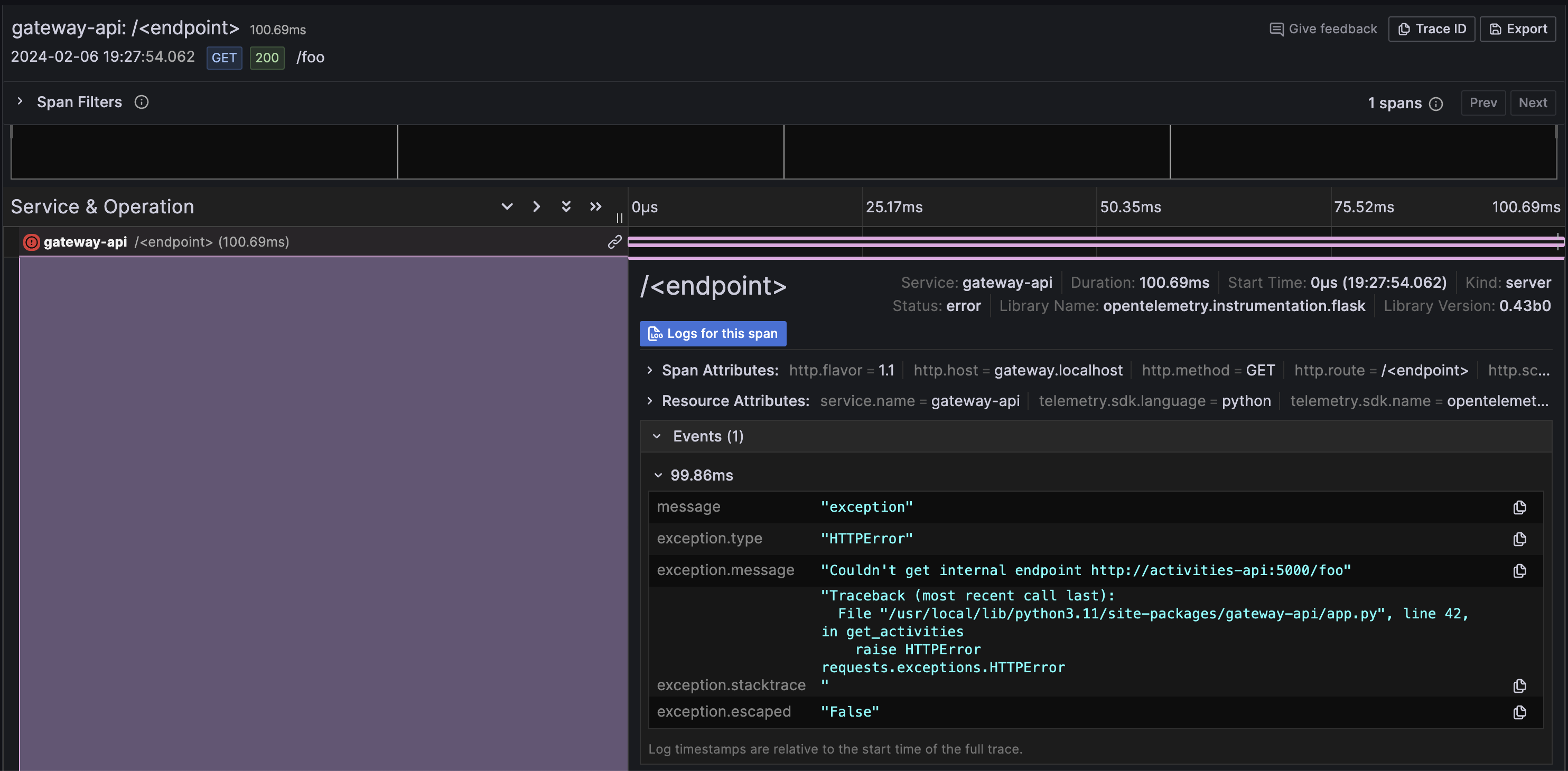The height and width of the screenshot is (771, 1568).
Task: Select the "HTTPError" value text
Action: [867, 539]
